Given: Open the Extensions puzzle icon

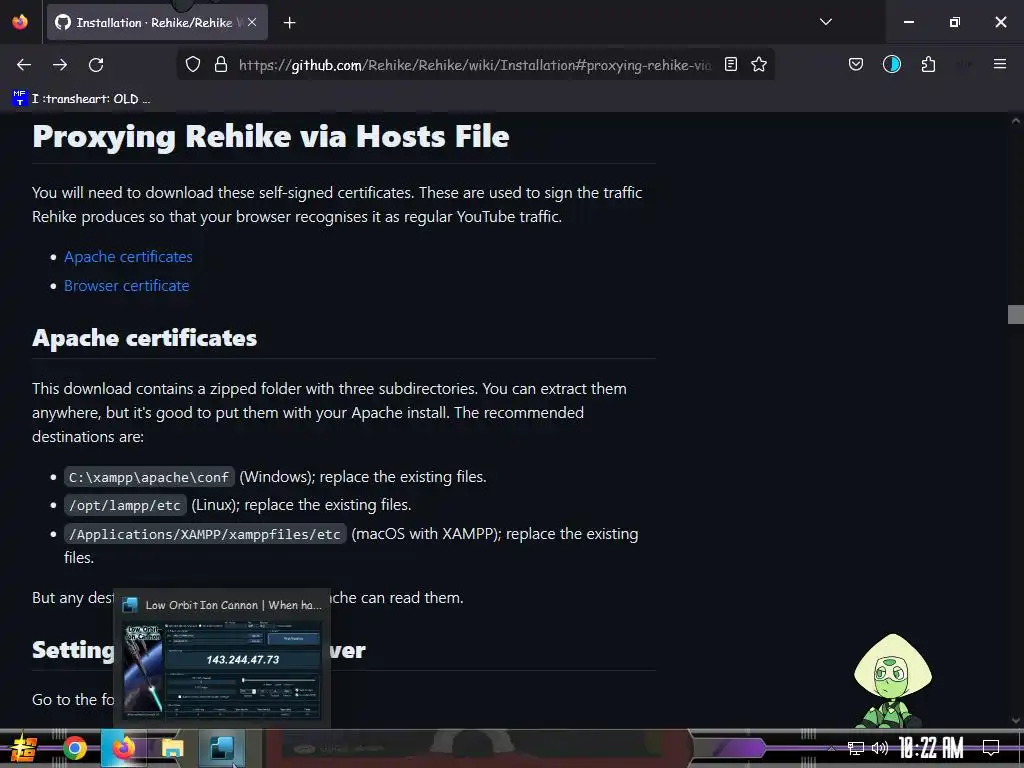Looking at the screenshot, I should click(x=928, y=65).
